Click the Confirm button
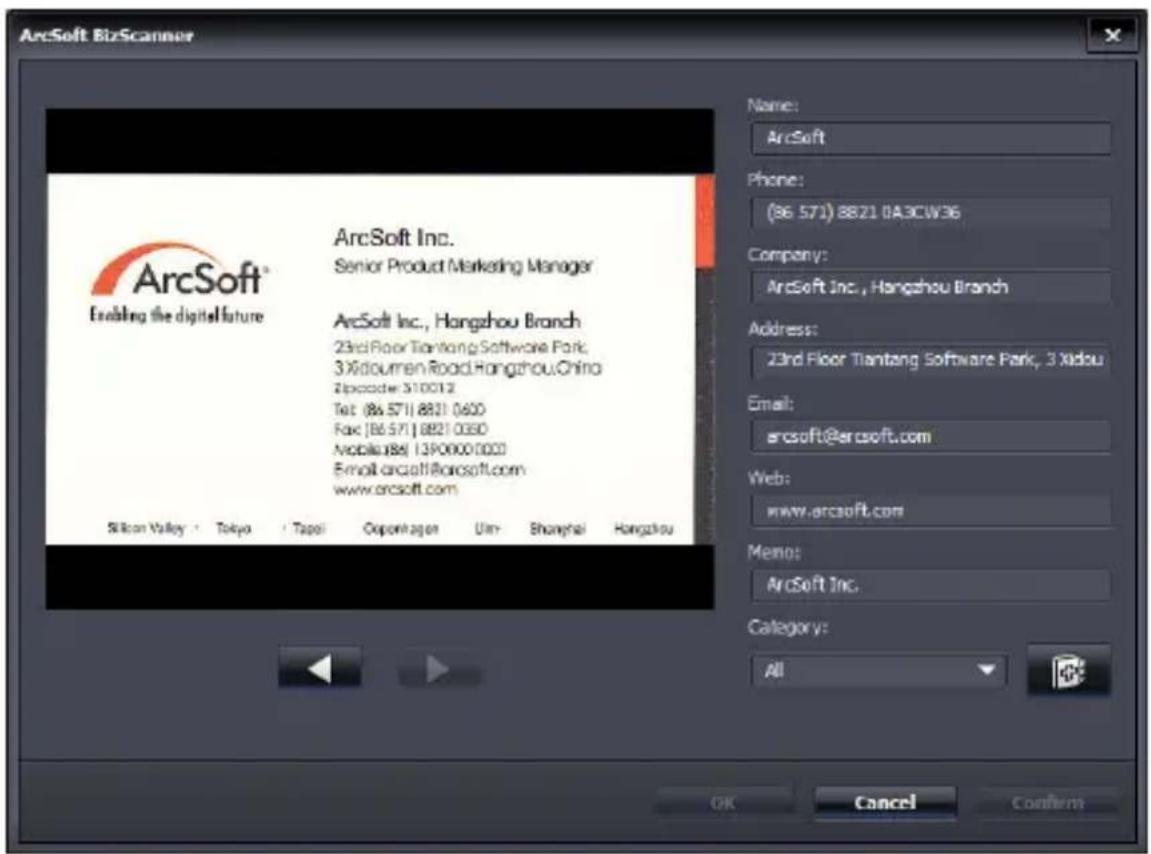The width and height of the screenshot is (1151, 854). 1047,803
